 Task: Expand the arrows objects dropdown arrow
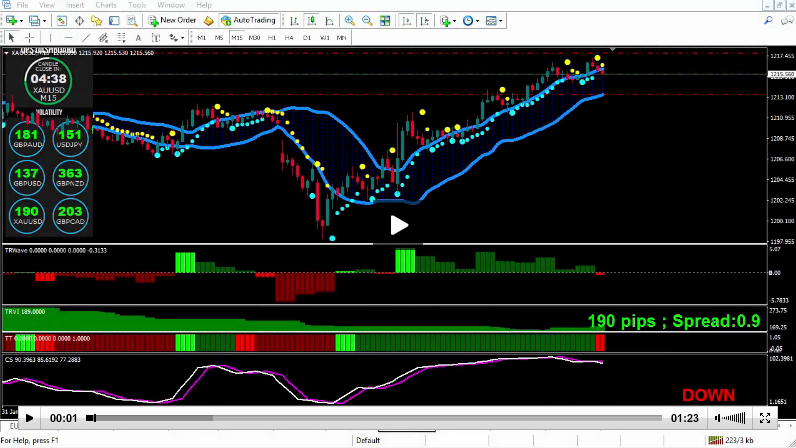click(183, 38)
